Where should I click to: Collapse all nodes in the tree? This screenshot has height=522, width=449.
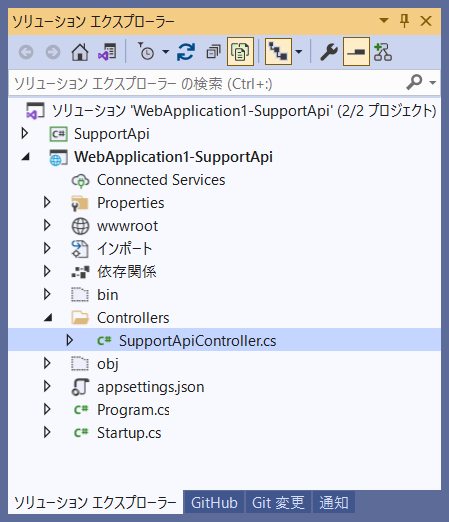pyautogui.click(x=213, y=52)
